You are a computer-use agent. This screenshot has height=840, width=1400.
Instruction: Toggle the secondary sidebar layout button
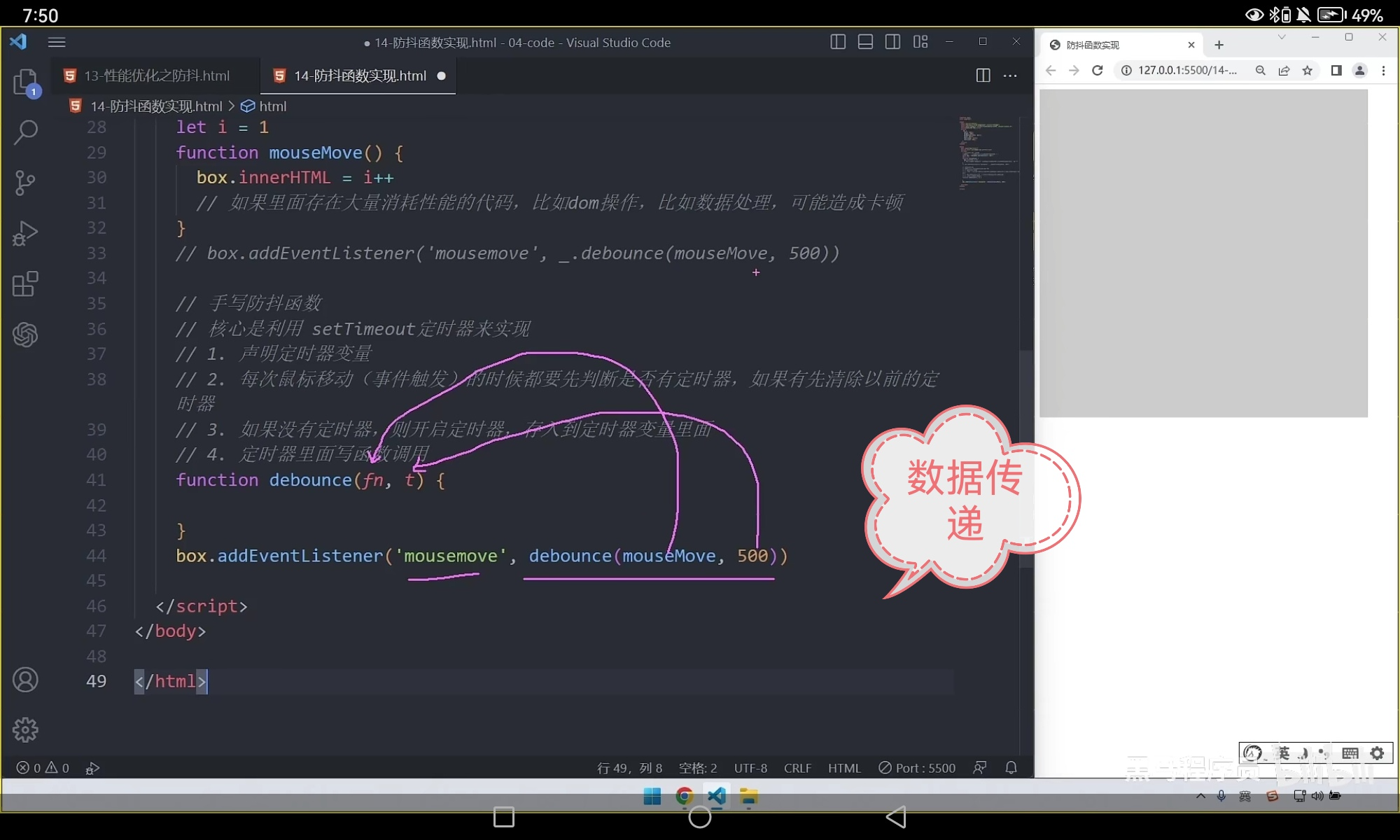click(892, 42)
